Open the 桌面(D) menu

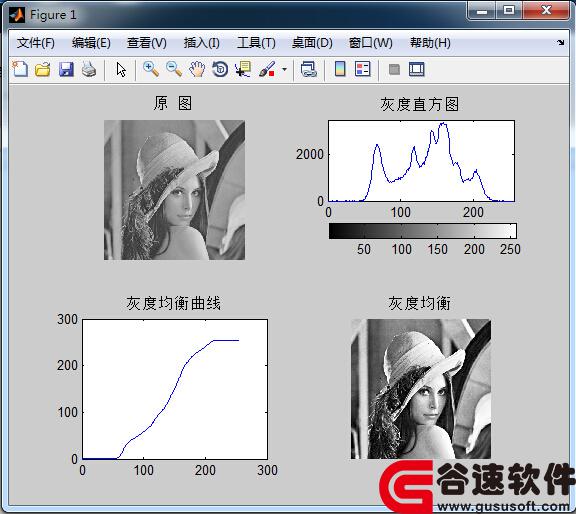click(x=312, y=43)
